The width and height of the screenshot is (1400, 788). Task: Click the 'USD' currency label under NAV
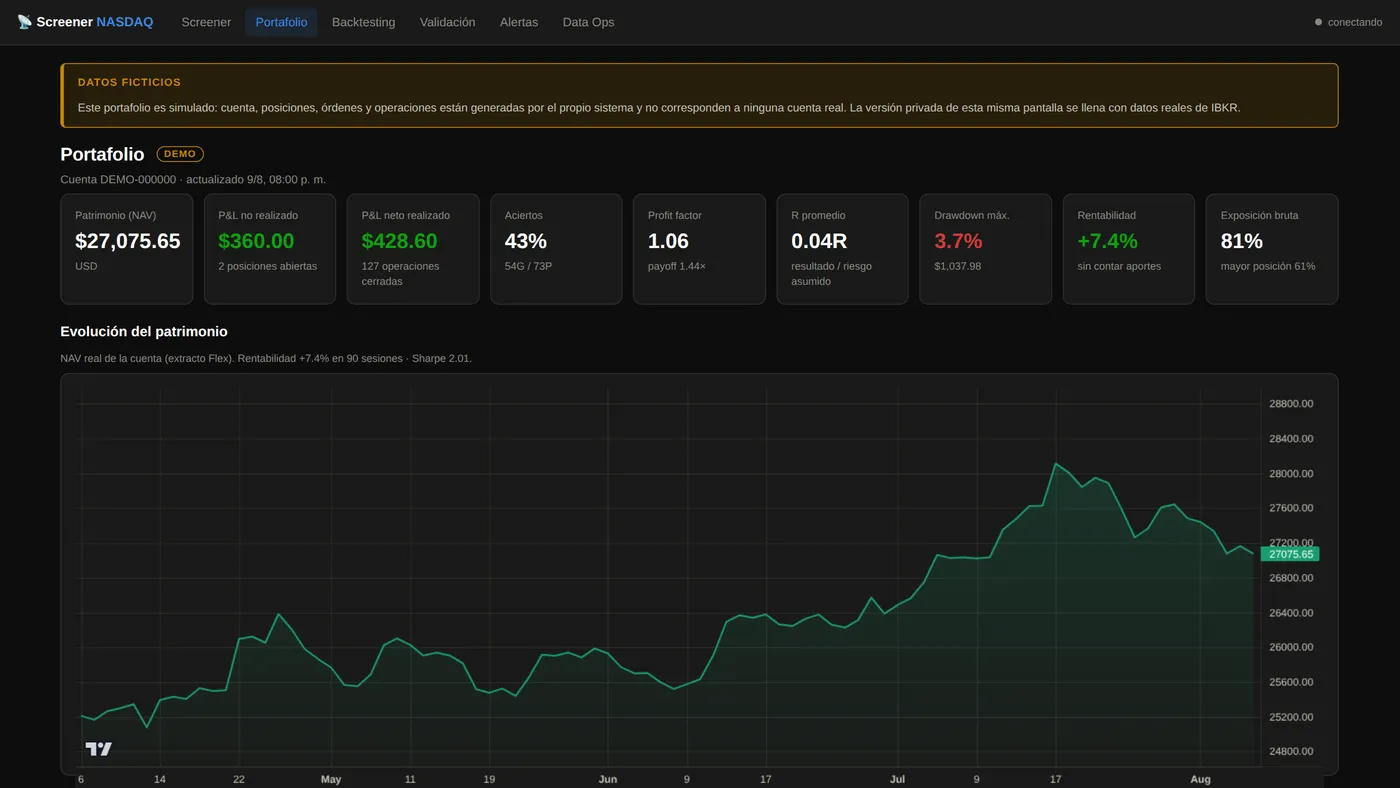(86, 266)
